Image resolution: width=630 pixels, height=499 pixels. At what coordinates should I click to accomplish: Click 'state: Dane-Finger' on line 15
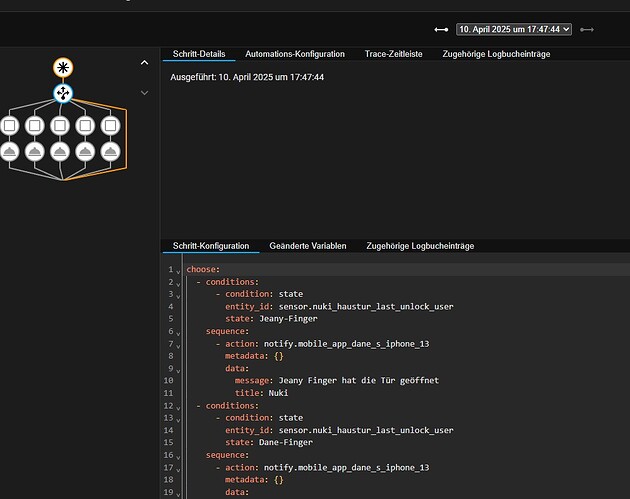[269, 442]
